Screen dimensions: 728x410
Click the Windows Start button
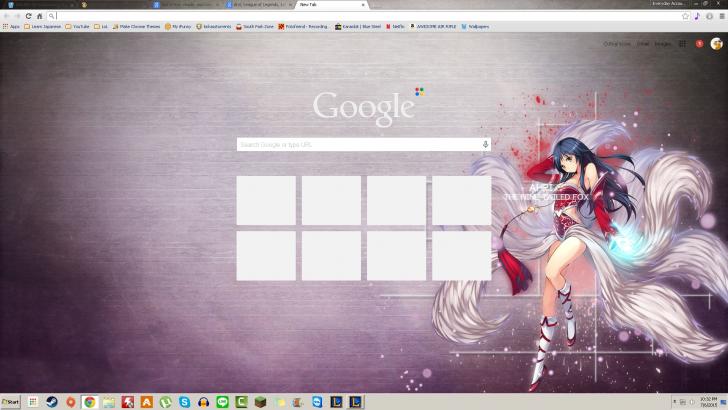11,402
